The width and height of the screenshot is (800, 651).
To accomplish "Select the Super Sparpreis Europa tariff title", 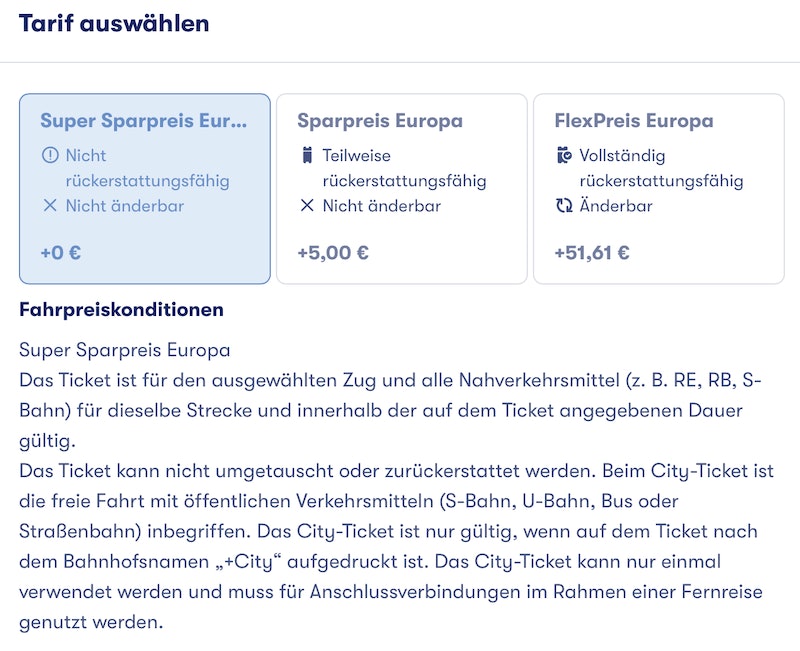I will 143,121.
